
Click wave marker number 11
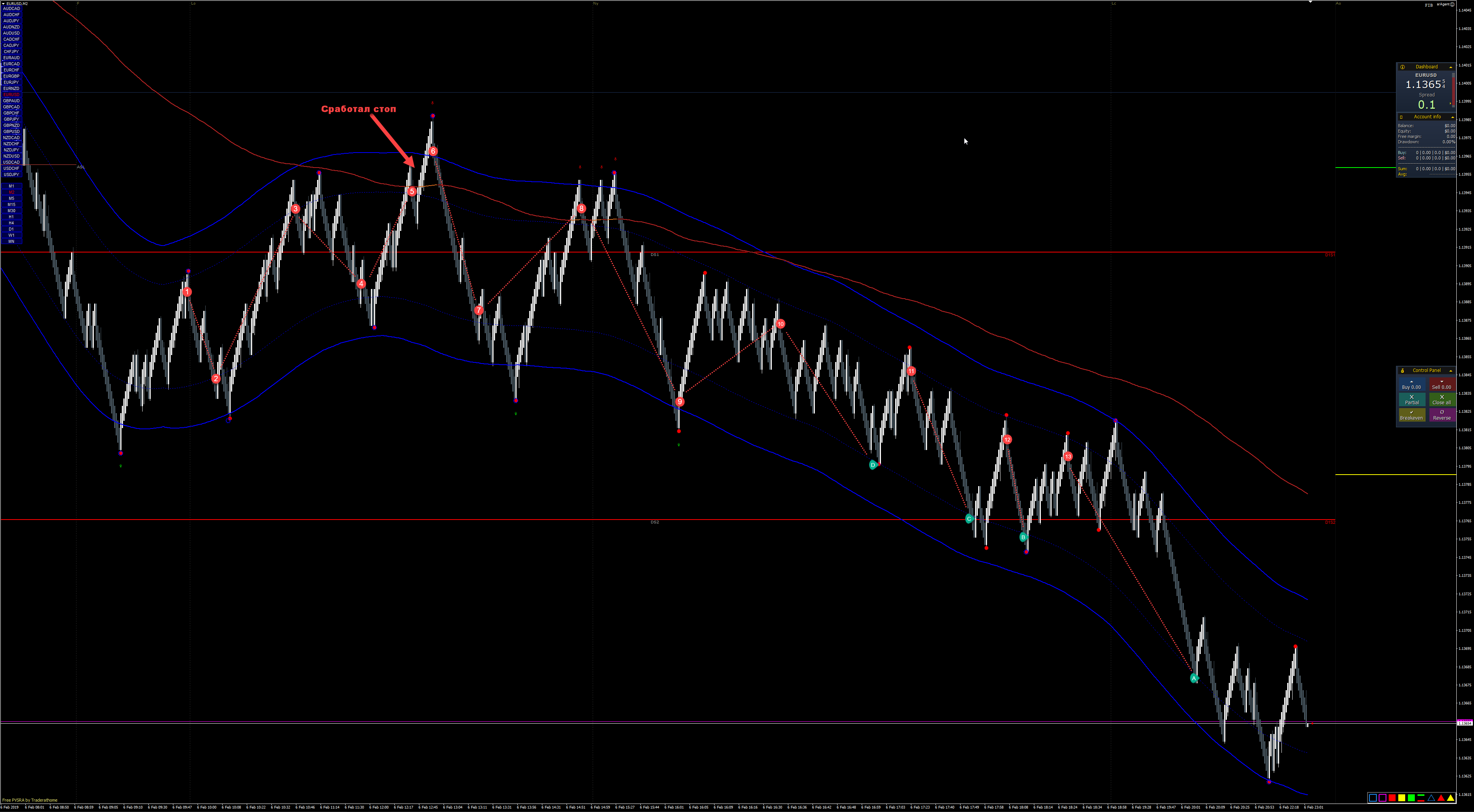click(911, 371)
